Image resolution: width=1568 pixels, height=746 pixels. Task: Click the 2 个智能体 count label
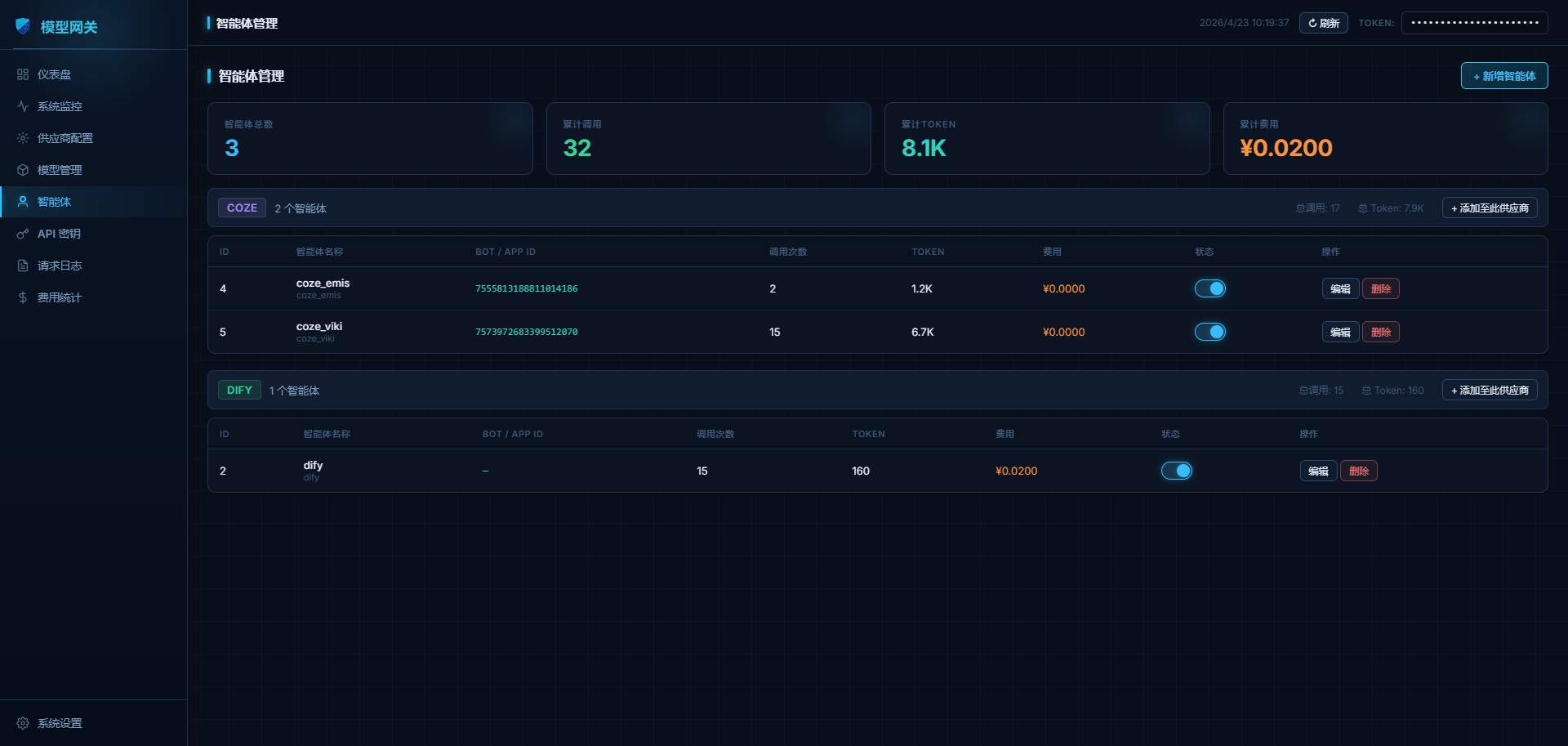click(301, 208)
